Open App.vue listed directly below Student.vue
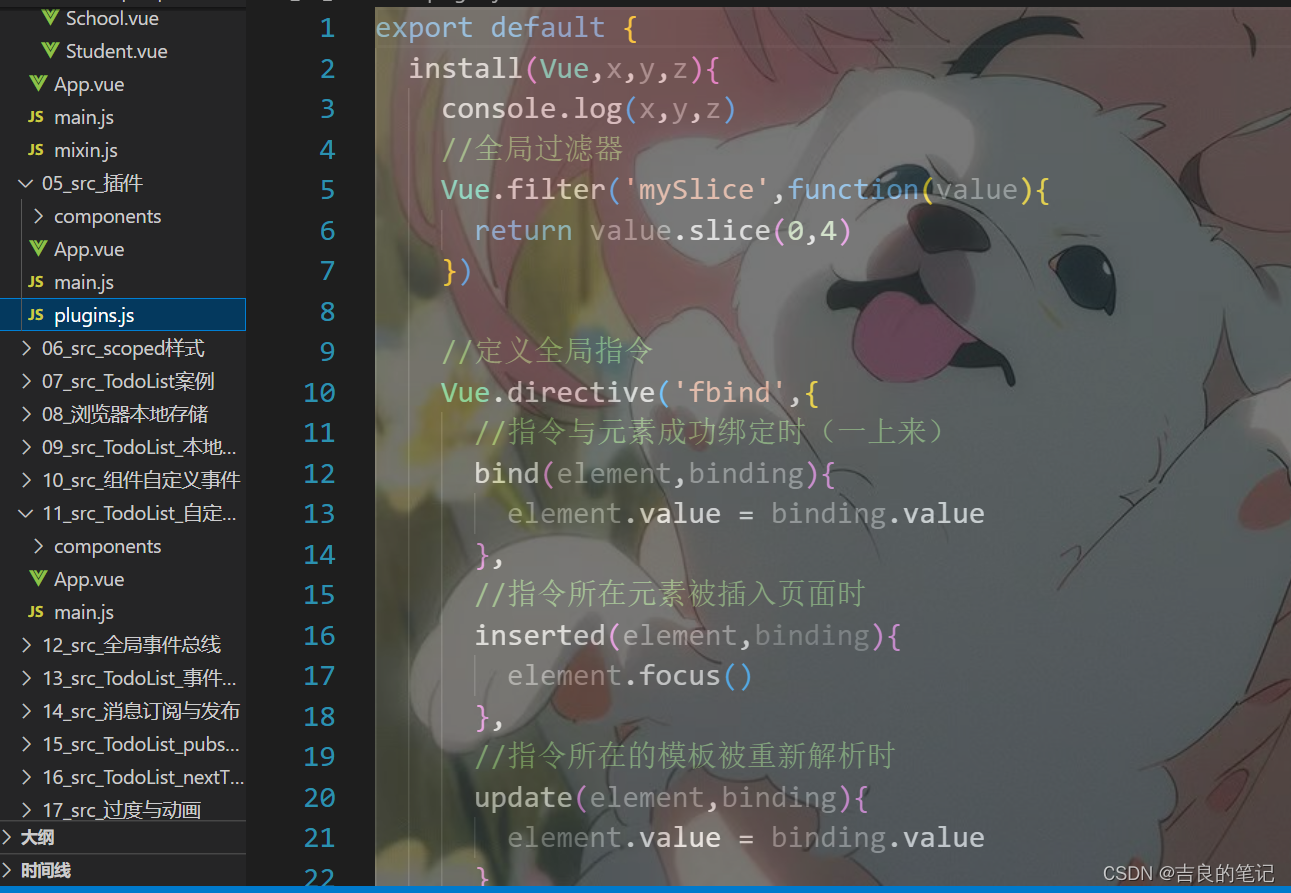Viewport: 1291px width, 893px height. (89, 84)
